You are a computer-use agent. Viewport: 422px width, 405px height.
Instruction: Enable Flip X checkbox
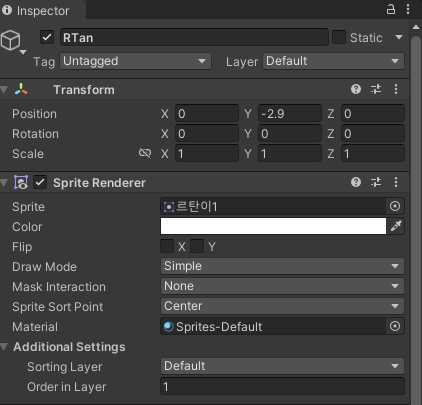pyautogui.click(x=167, y=246)
